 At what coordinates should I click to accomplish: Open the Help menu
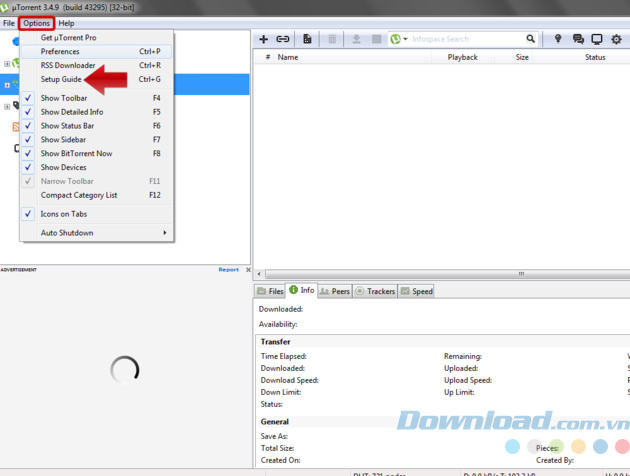(66, 23)
